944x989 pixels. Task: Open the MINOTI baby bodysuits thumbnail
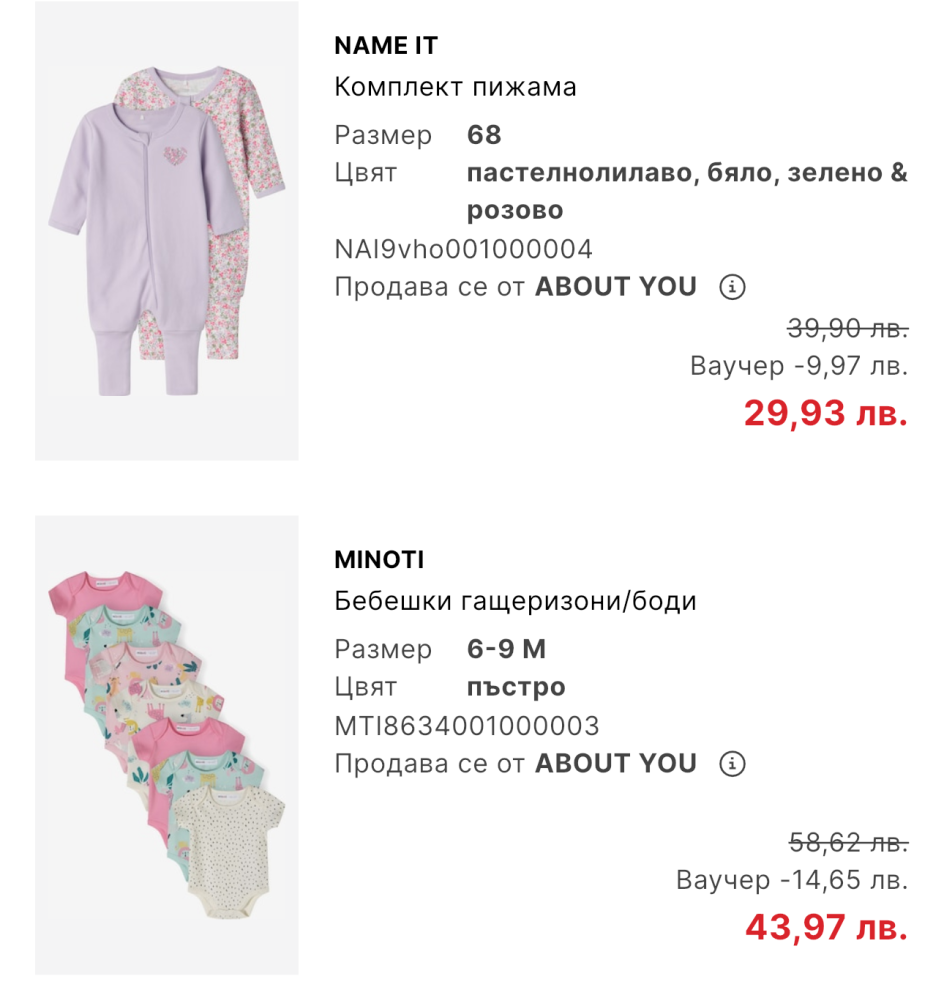pos(167,745)
